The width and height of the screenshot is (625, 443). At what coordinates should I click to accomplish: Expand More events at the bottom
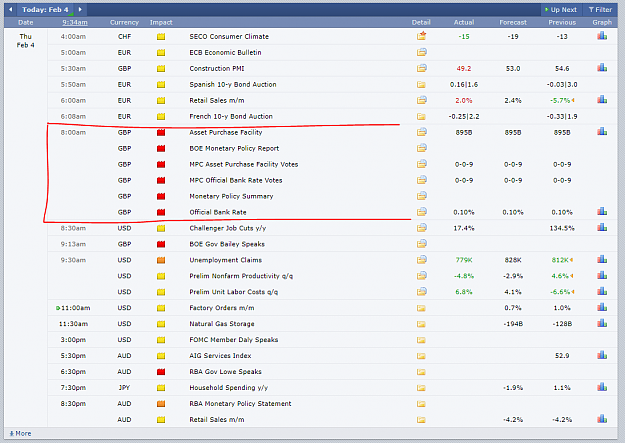coord(20,433)
